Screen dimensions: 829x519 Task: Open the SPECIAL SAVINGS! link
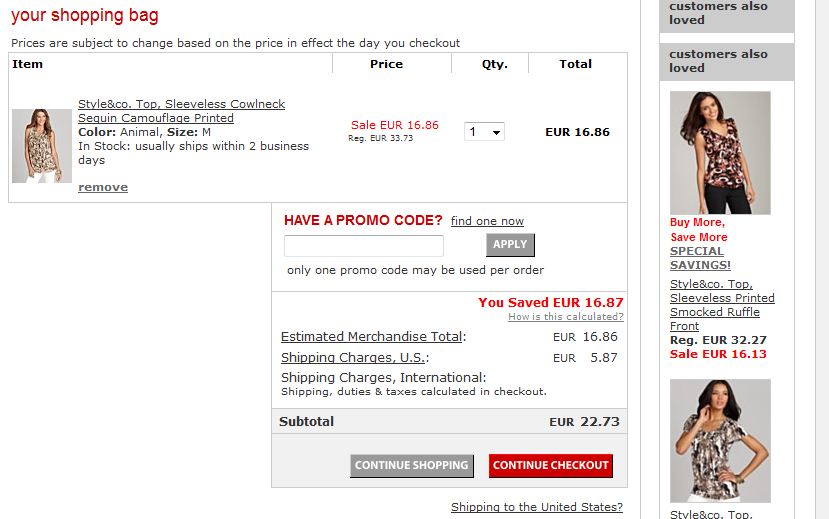[700, 258]
